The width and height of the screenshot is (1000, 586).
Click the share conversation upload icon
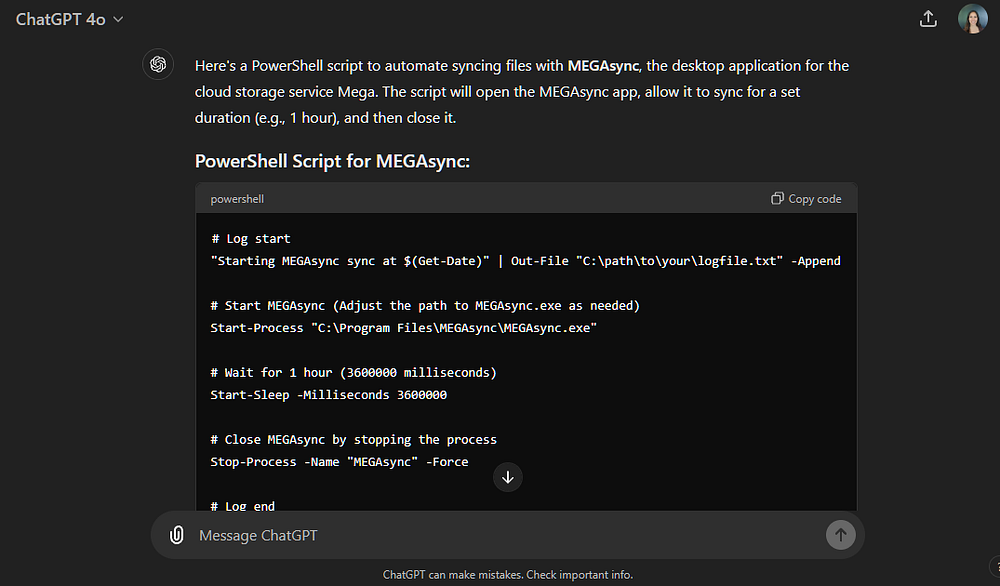tap(928, 19)
